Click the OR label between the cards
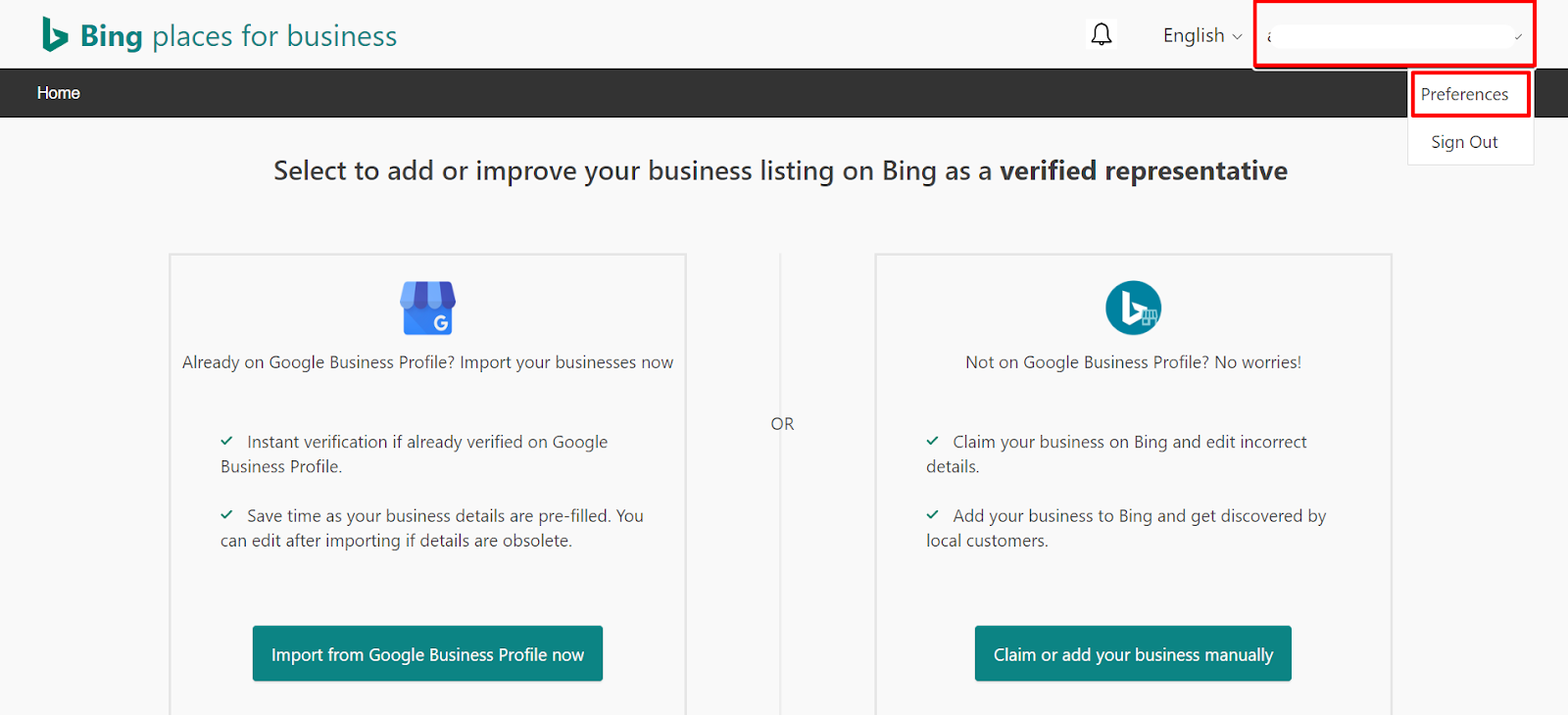Image resolution: width=1568 pixels, height=715 pixels. pos(782,424)
